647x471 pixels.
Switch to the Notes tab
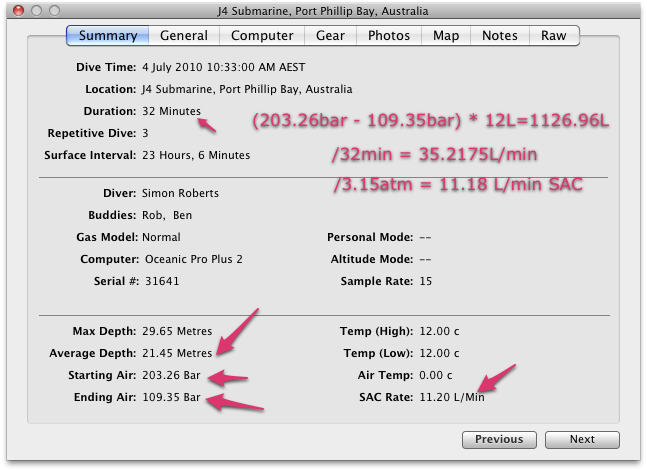(x=499, y=35)
